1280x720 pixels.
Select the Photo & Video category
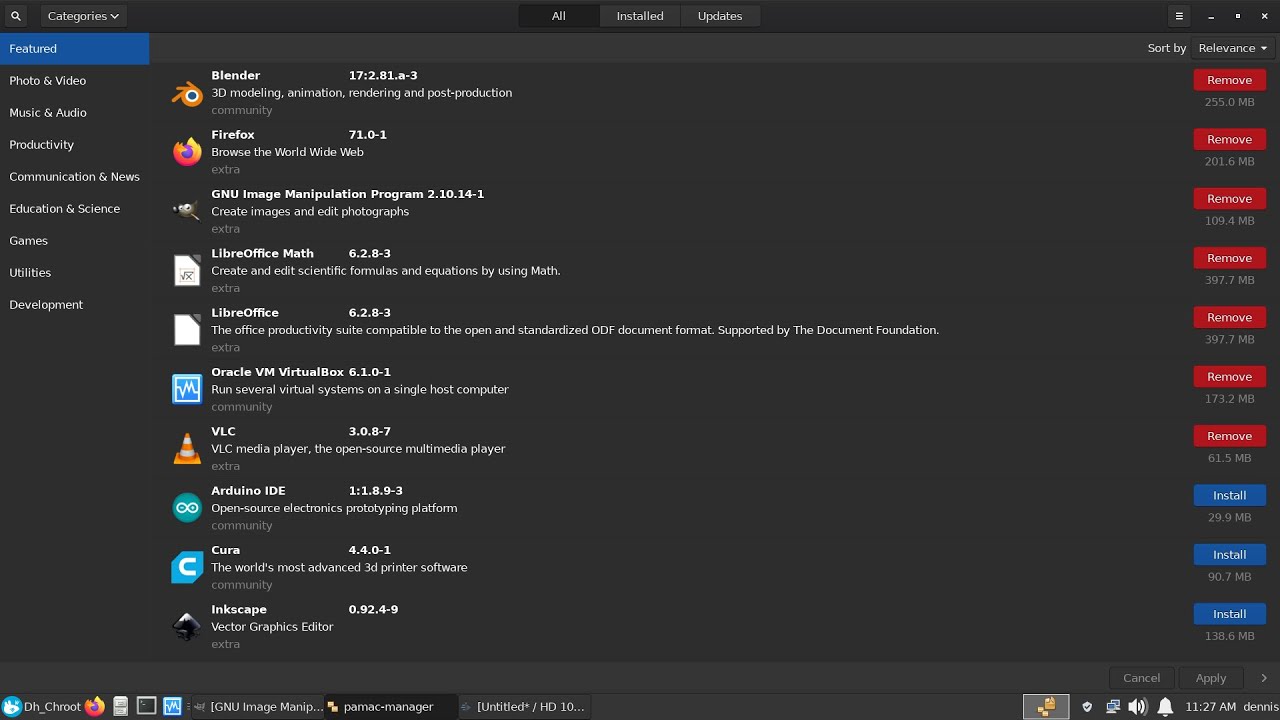74,80
